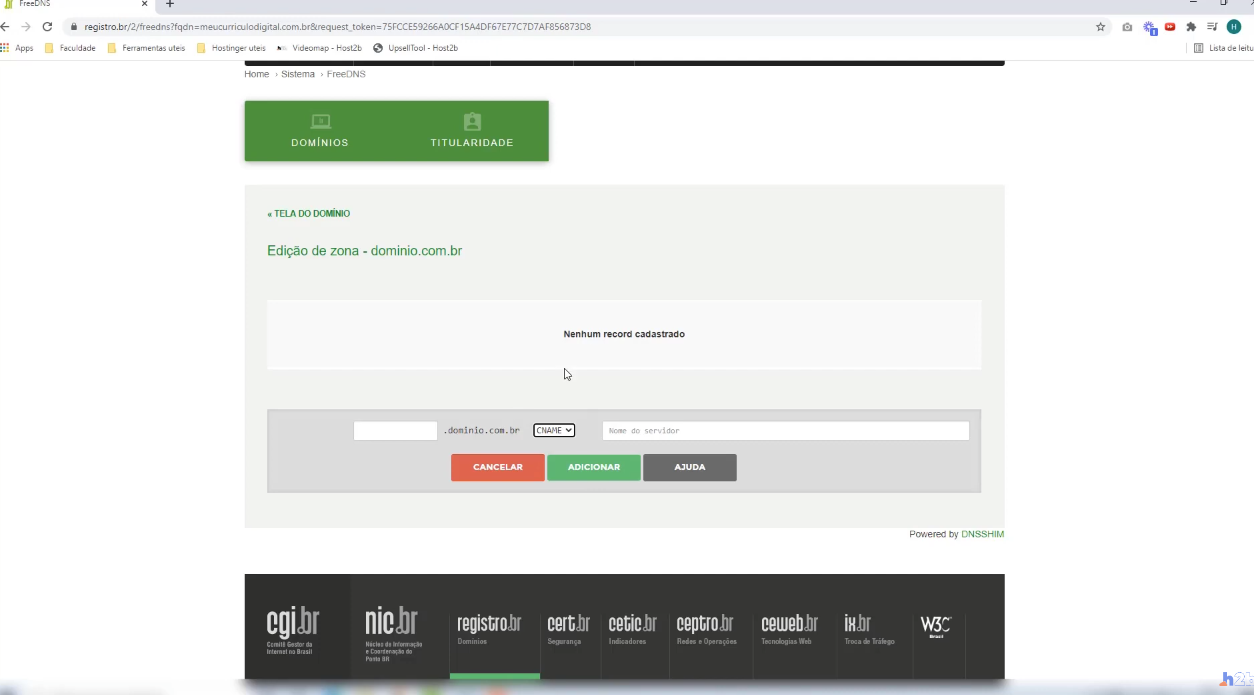
Task: Go back via Tela do Domínio link
Action: 309,214
